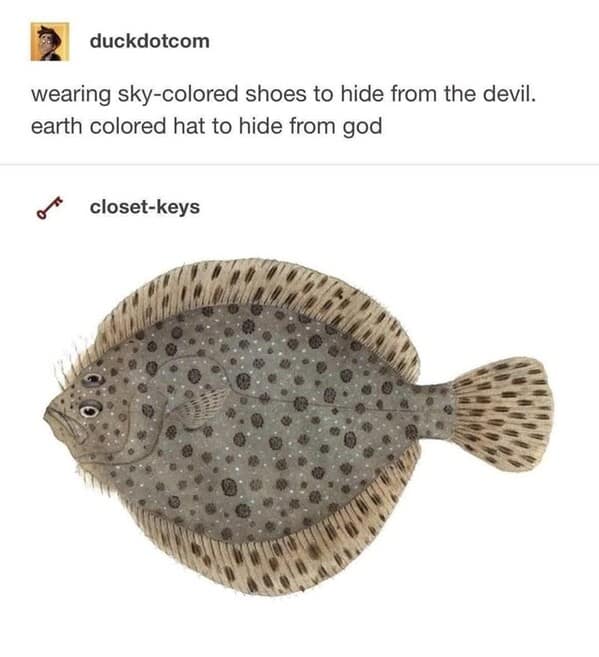Screen dimensions: 599x657
Task: Open duckdotcom's profile avatar
Action: (x=50, y=42)
